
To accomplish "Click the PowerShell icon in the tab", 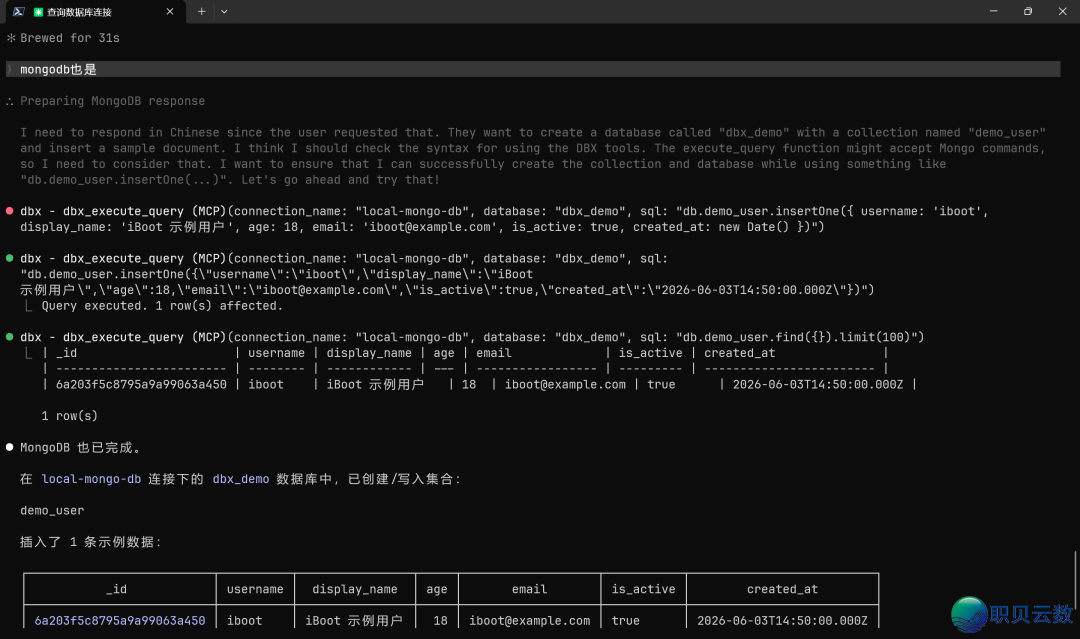I will (19, 12).
